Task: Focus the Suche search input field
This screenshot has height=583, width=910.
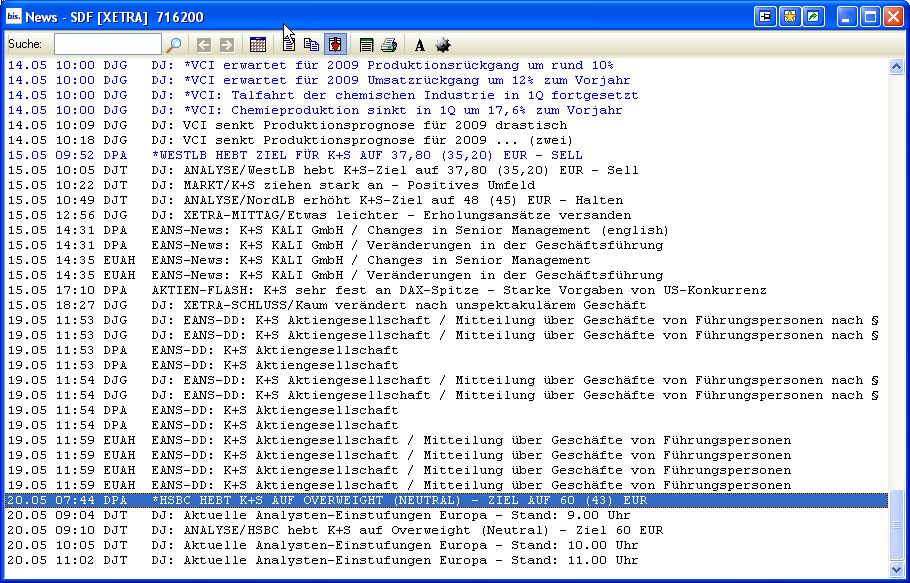Action: point(108,44)
